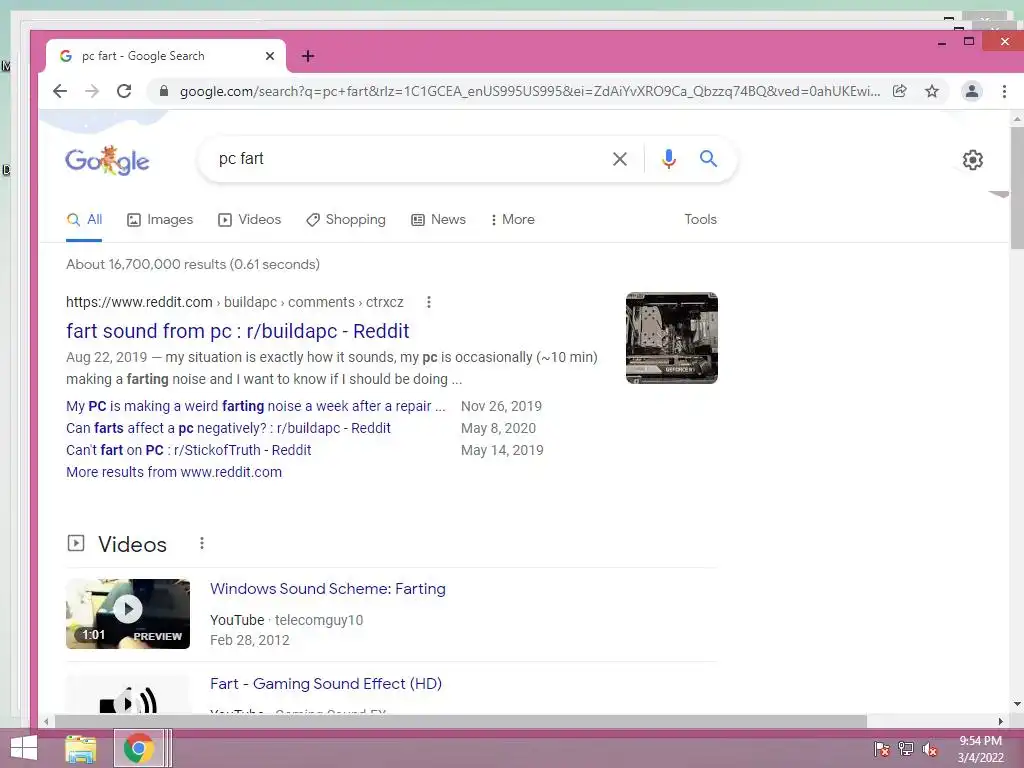
Task: Click the vertical scrollbar thumb
Action: tap(1017, 188)
